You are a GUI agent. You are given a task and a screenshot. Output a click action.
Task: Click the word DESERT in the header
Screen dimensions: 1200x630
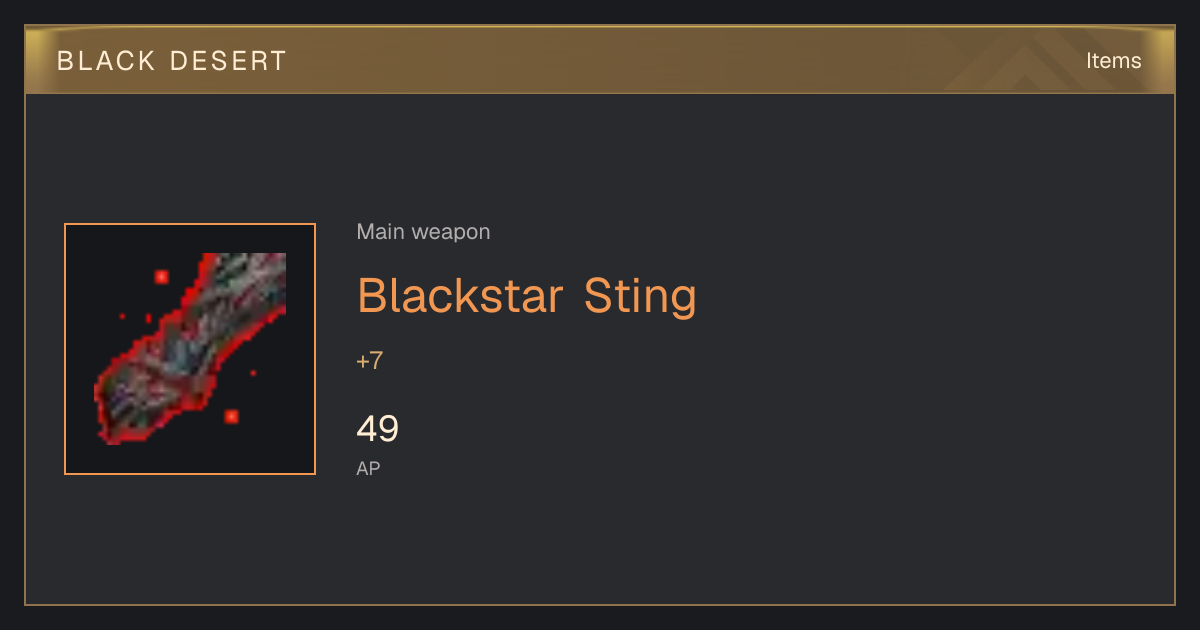(x=228, y=61)
